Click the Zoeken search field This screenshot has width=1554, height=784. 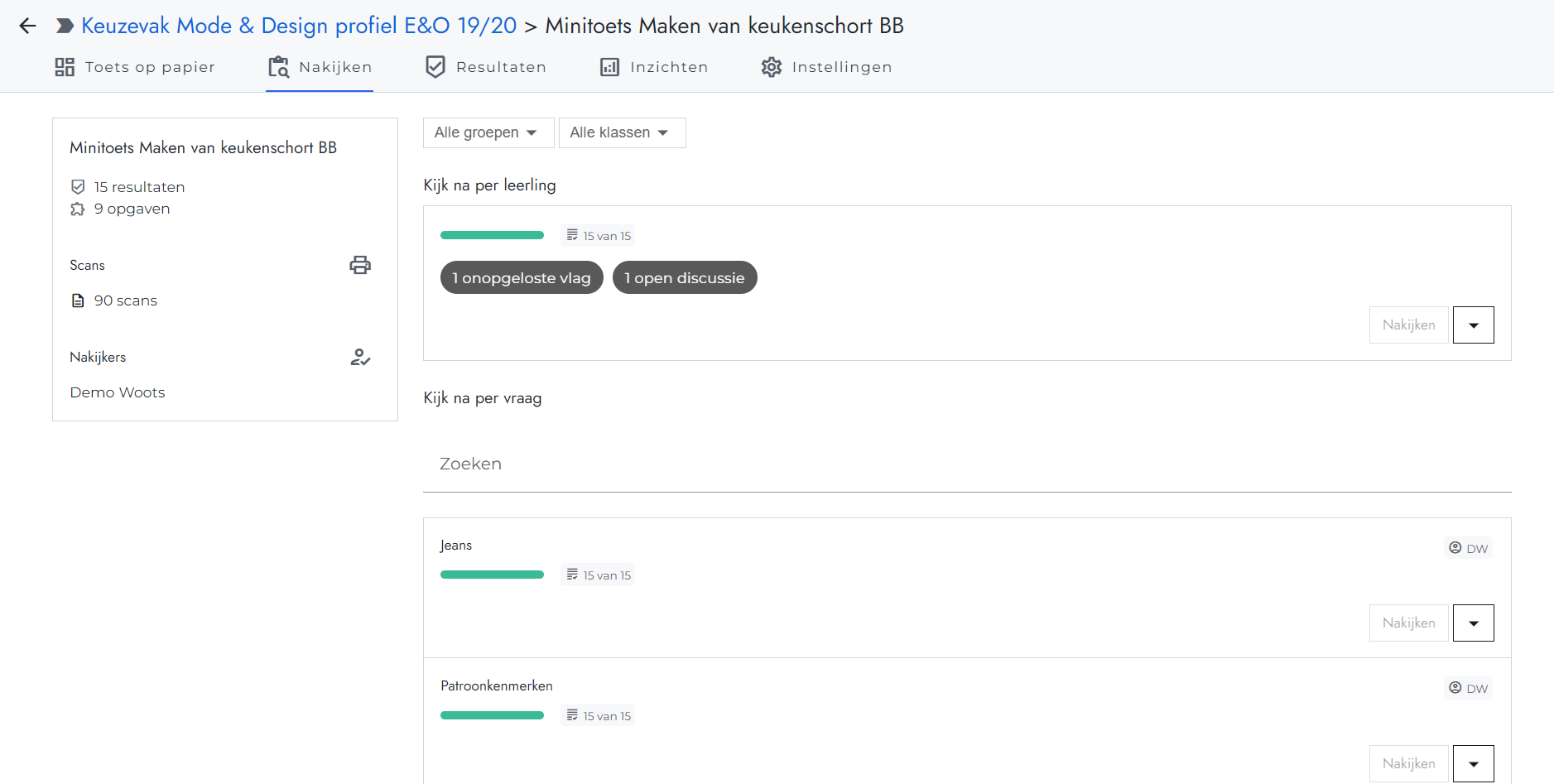pyautogui.click(x=966, y=464)
